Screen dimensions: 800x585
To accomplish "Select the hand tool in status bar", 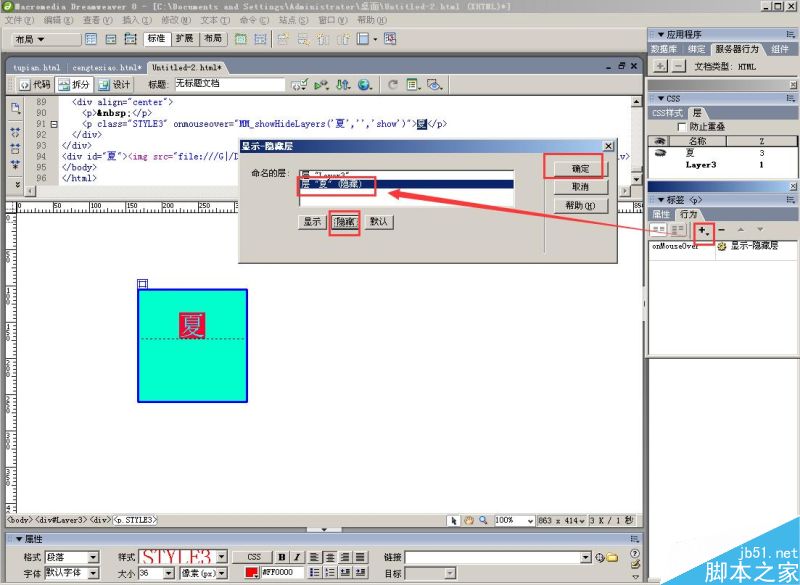I will [468, 520].
